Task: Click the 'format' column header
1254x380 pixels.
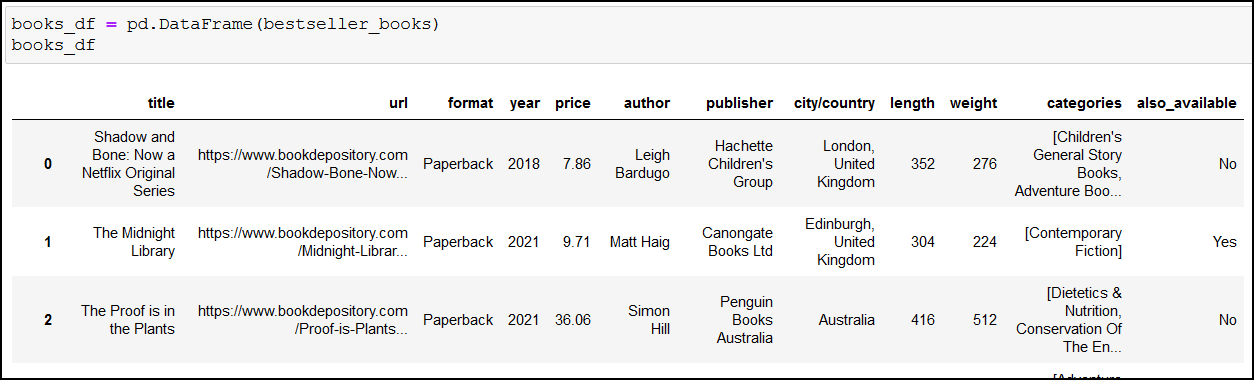Action: click(x=470, y=103)
